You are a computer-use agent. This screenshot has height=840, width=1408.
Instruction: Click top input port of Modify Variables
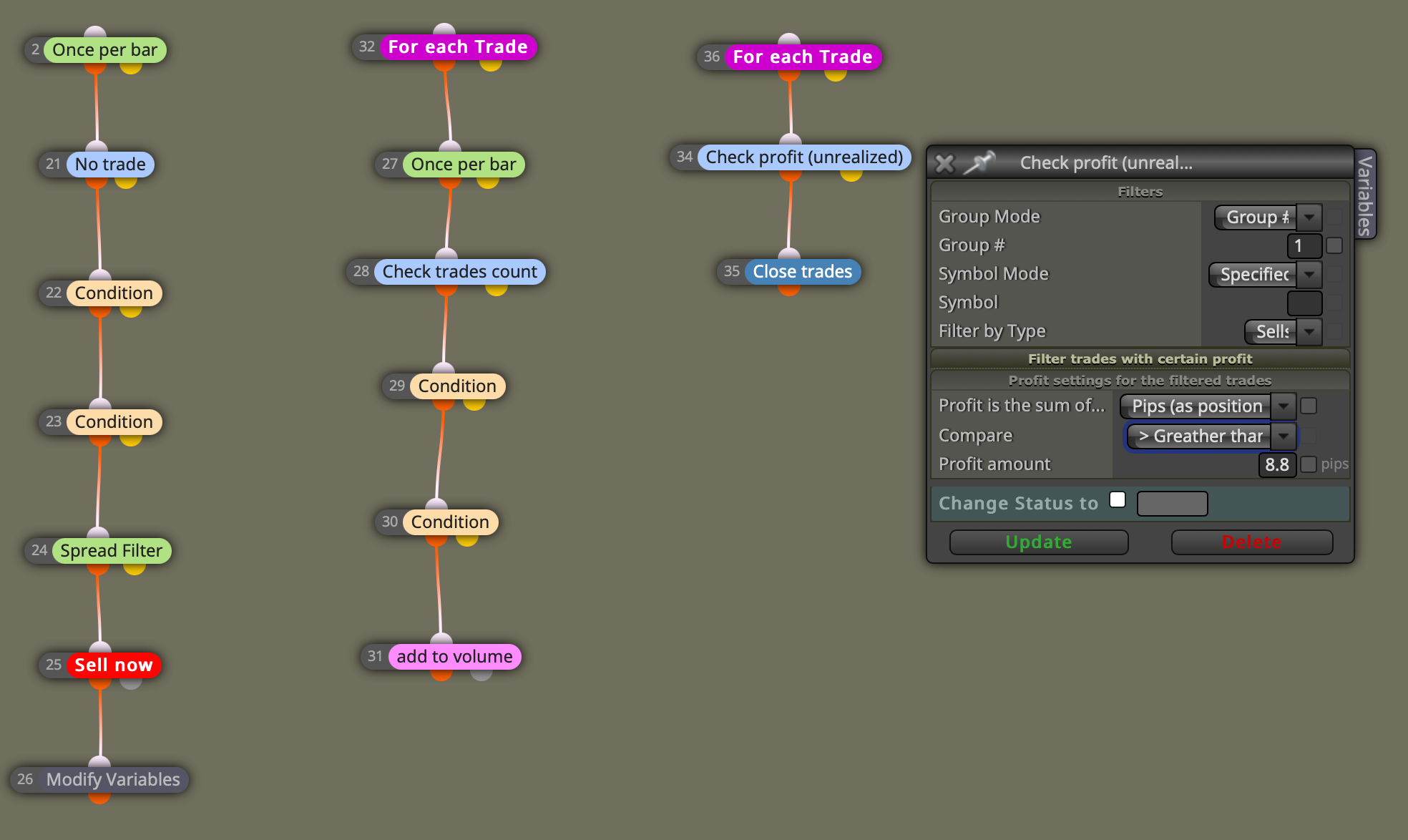coord(99,762)
